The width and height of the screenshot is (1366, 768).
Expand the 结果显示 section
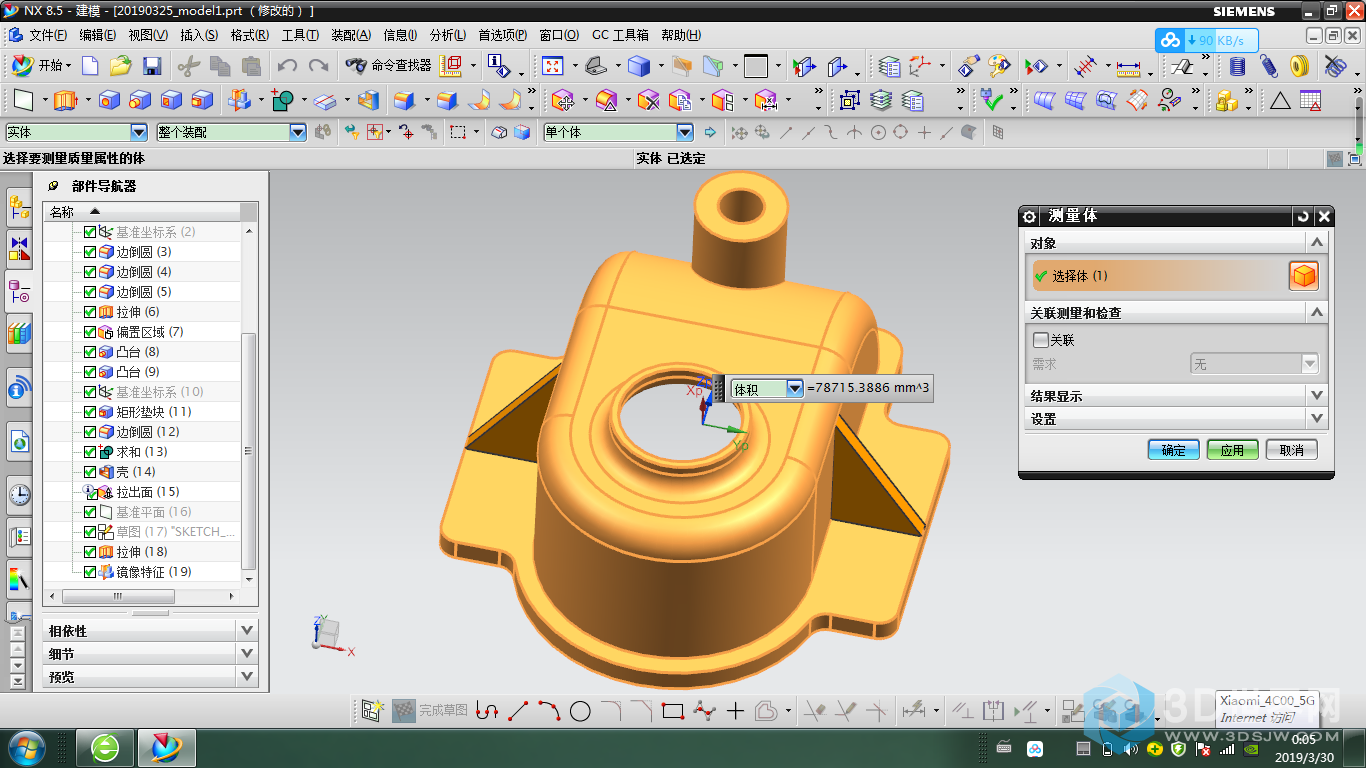pos(1317,396)
